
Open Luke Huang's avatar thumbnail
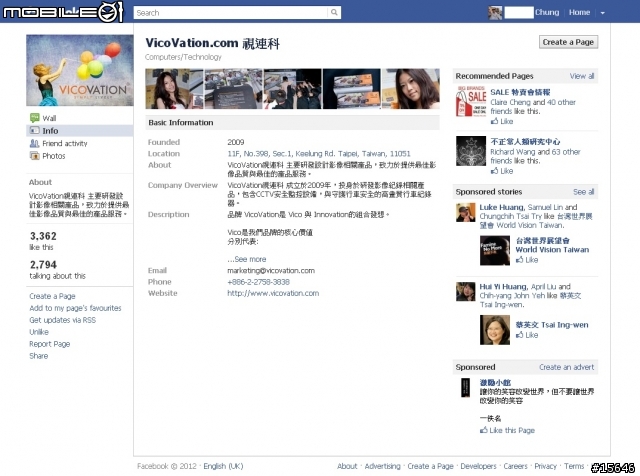466,212
